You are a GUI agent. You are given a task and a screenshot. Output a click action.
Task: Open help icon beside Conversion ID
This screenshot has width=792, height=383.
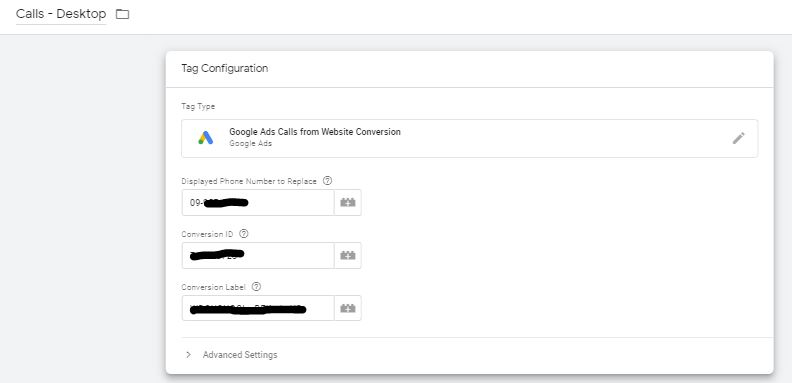[244, 234]
